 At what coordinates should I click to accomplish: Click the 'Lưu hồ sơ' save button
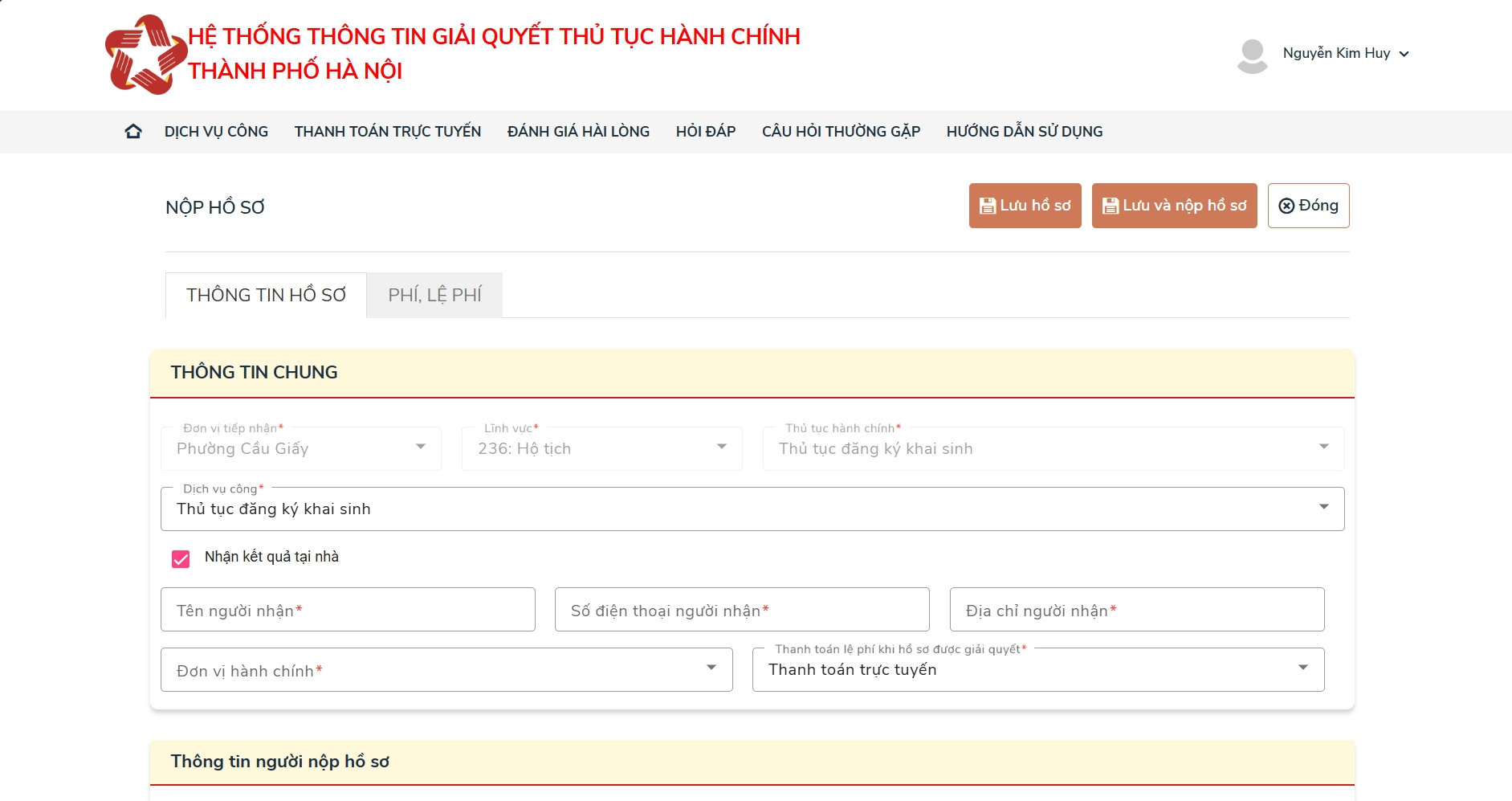(x=1025, y=206)
